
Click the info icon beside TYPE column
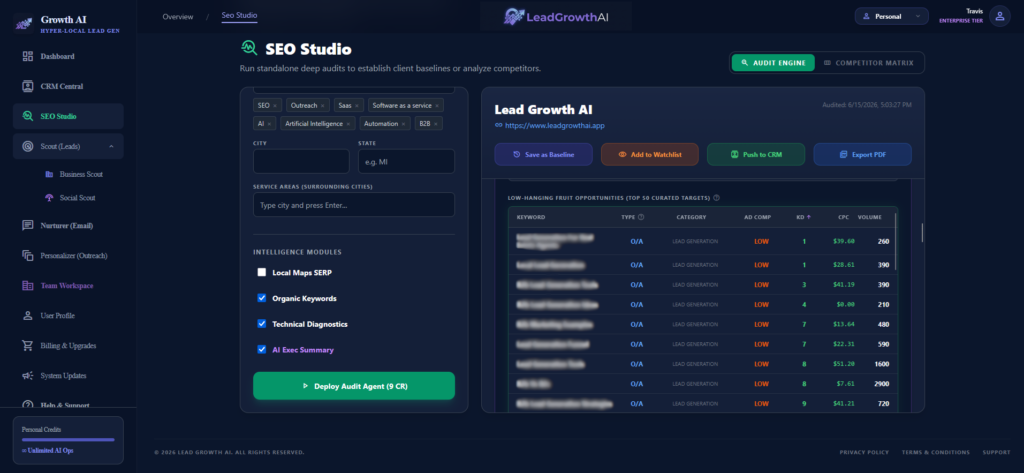click(x=641, y=218)
